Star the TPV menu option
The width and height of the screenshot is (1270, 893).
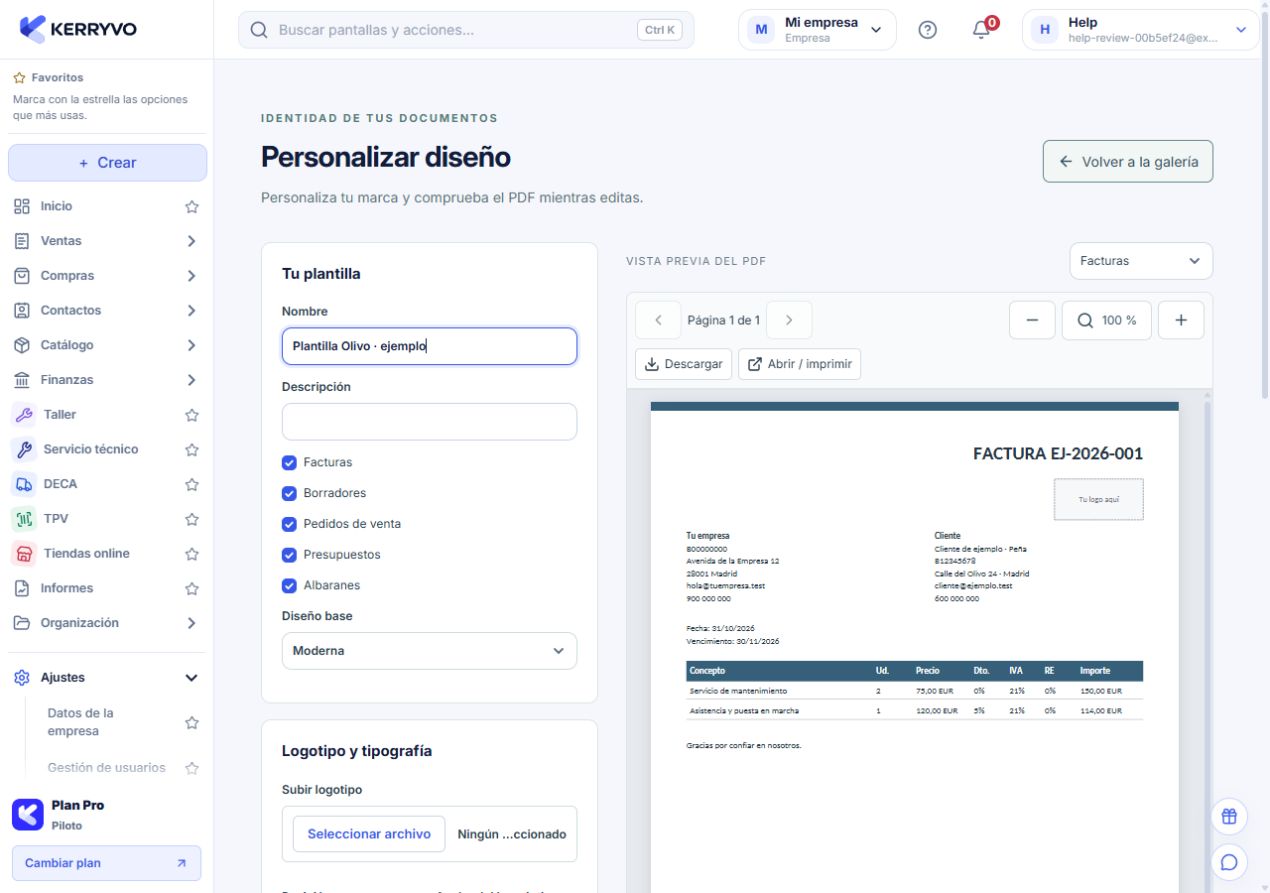click(192, 520)
